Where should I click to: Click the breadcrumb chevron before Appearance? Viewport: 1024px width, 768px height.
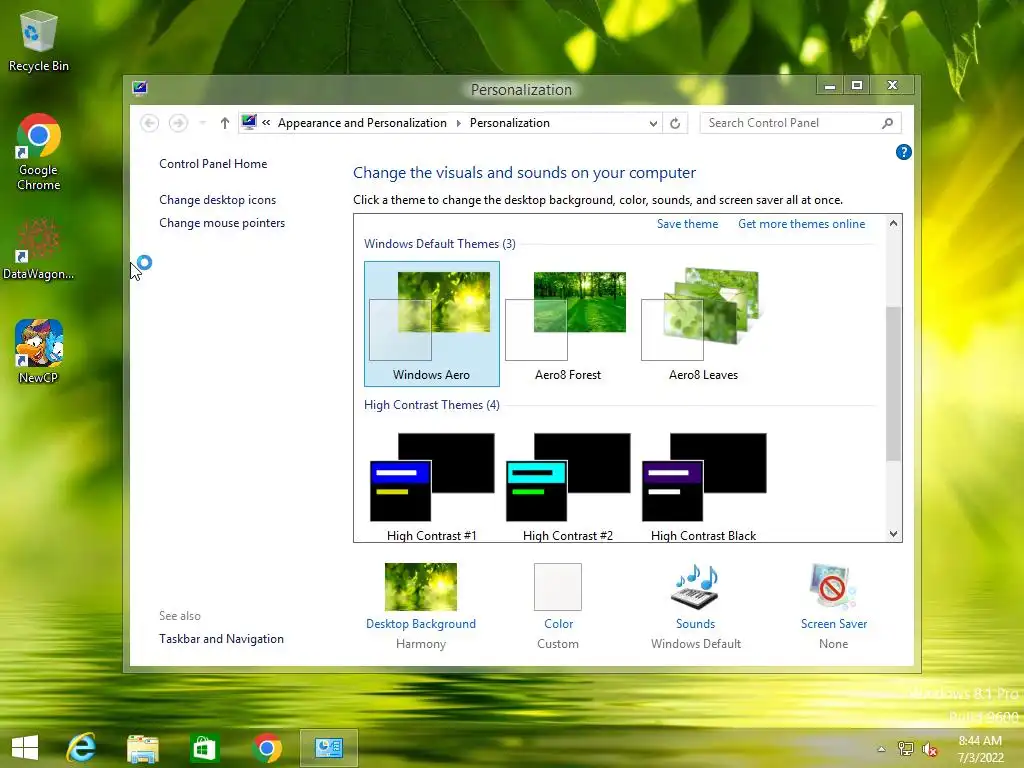tap(266, 123)
